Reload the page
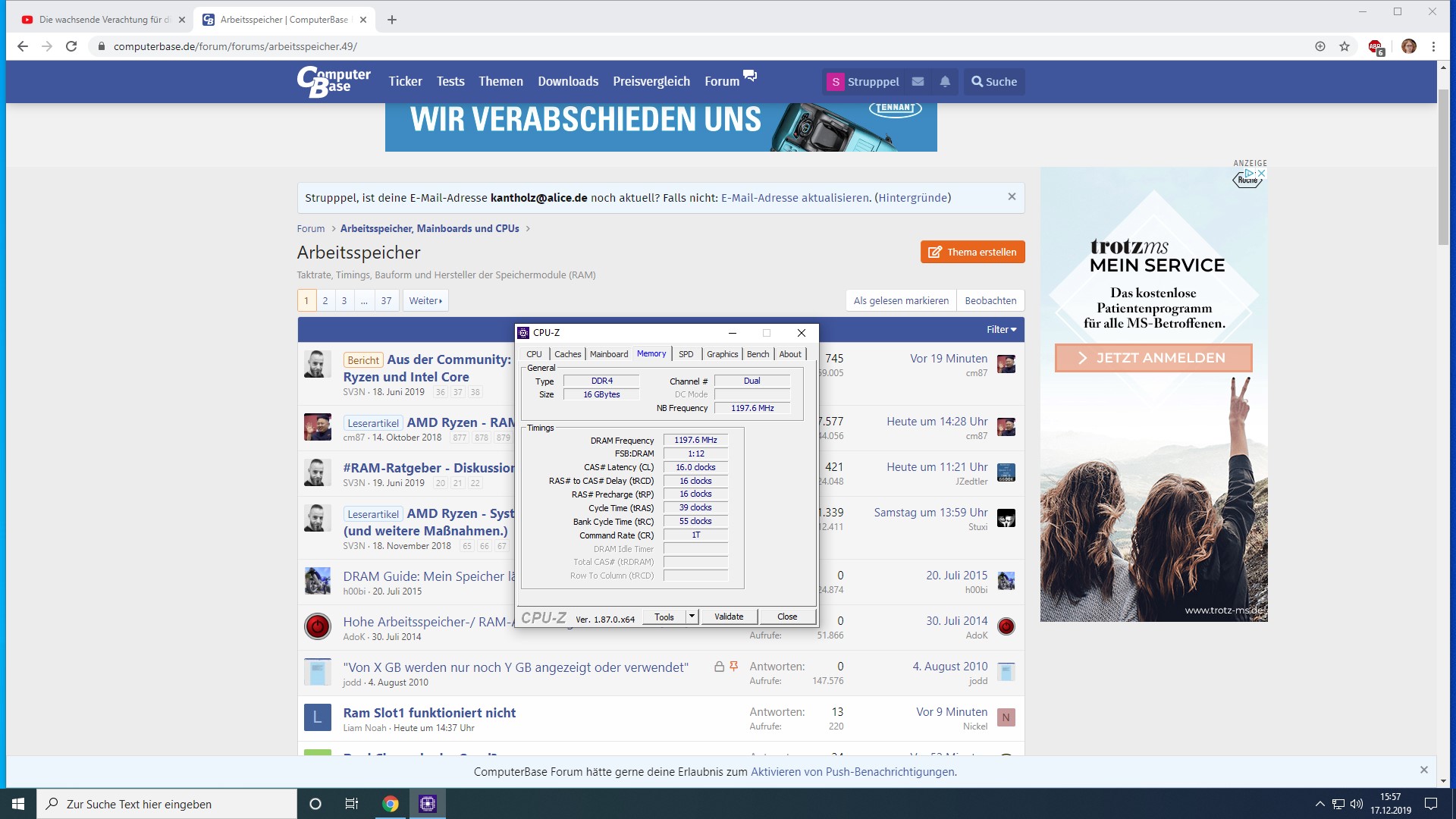The height and width of the screenshot is (819, 1456). point(71,46)
